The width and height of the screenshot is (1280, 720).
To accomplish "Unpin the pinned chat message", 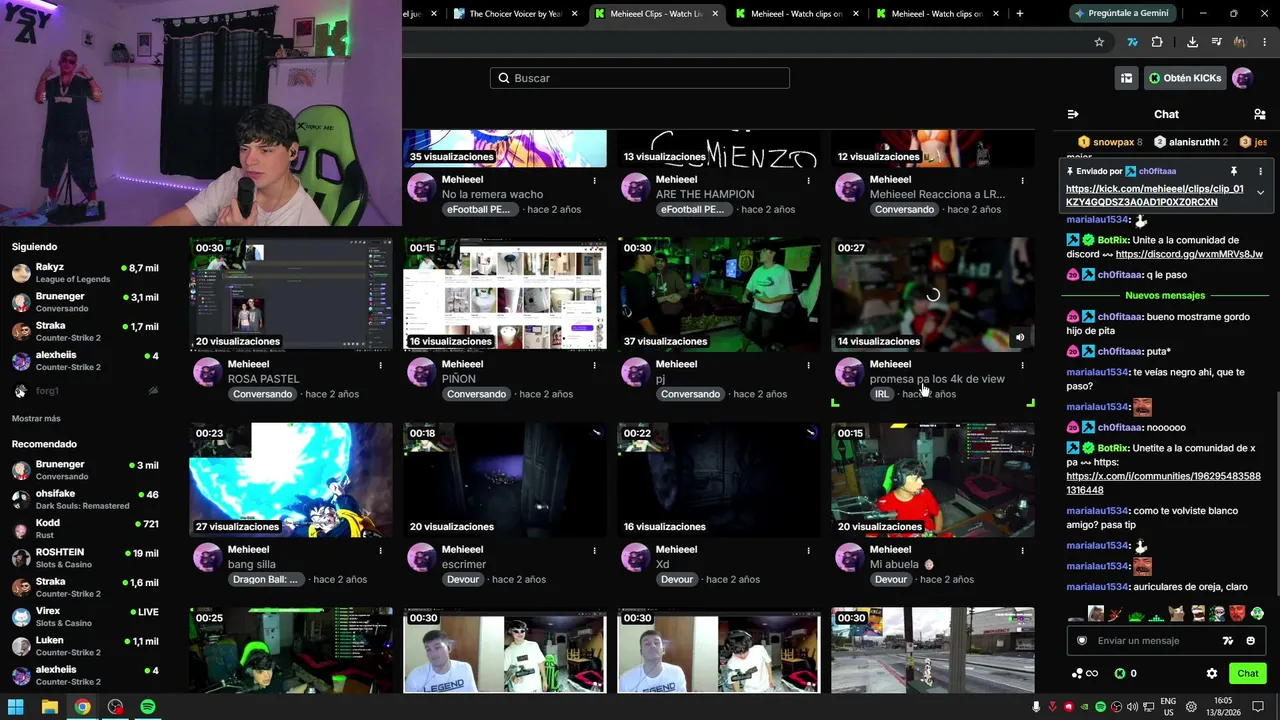I will coord(1234,171).
